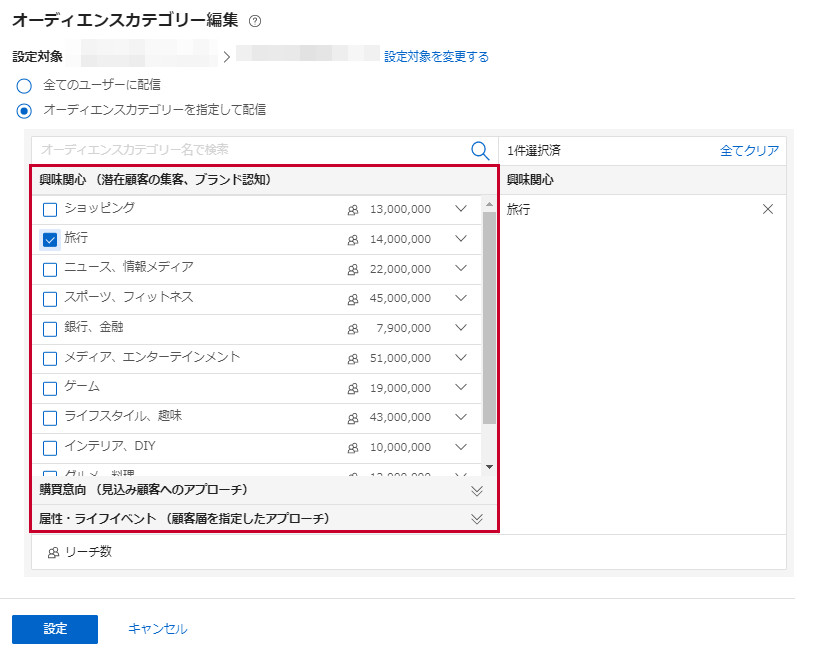Click the audience icon in the ゲーム row
The height and width of the screenshot is (653, 817).
(352, 388)
